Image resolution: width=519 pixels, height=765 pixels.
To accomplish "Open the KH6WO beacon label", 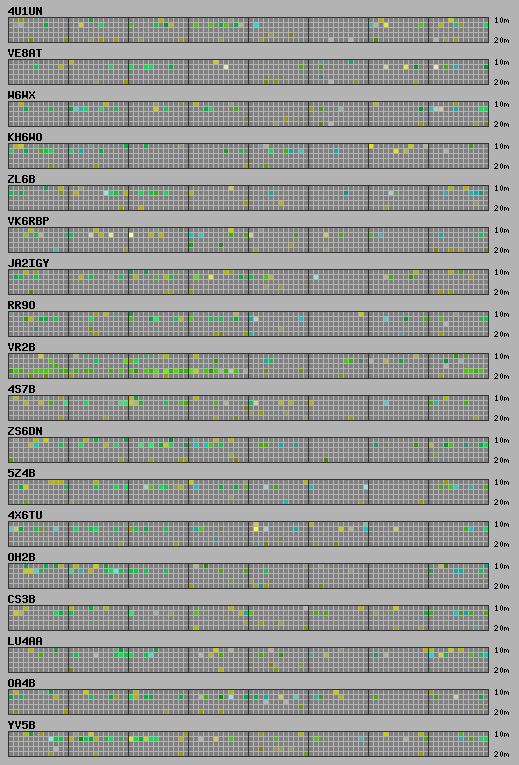I will point(25,137).
